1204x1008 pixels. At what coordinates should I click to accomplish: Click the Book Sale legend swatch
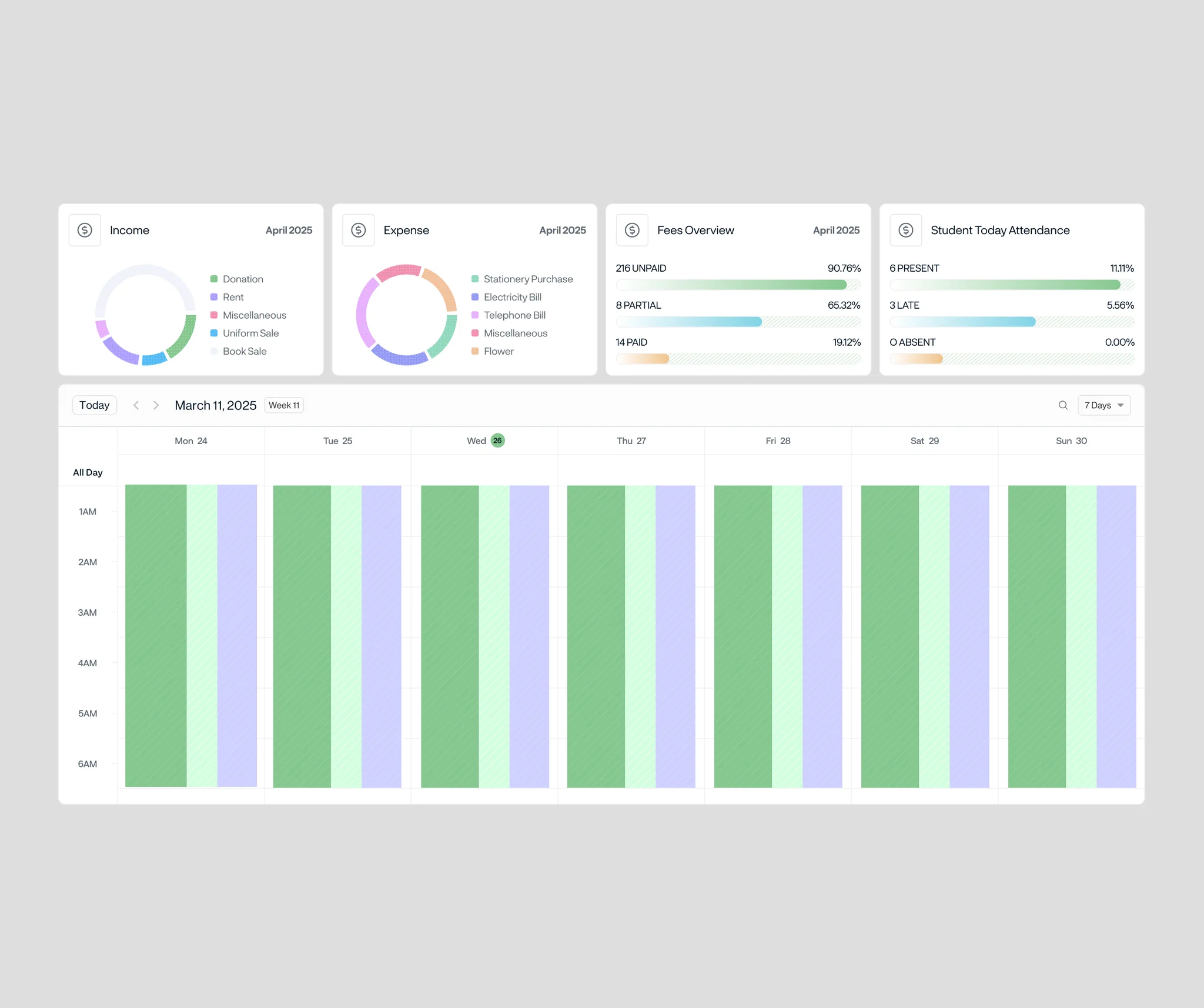tap(214, 351)
